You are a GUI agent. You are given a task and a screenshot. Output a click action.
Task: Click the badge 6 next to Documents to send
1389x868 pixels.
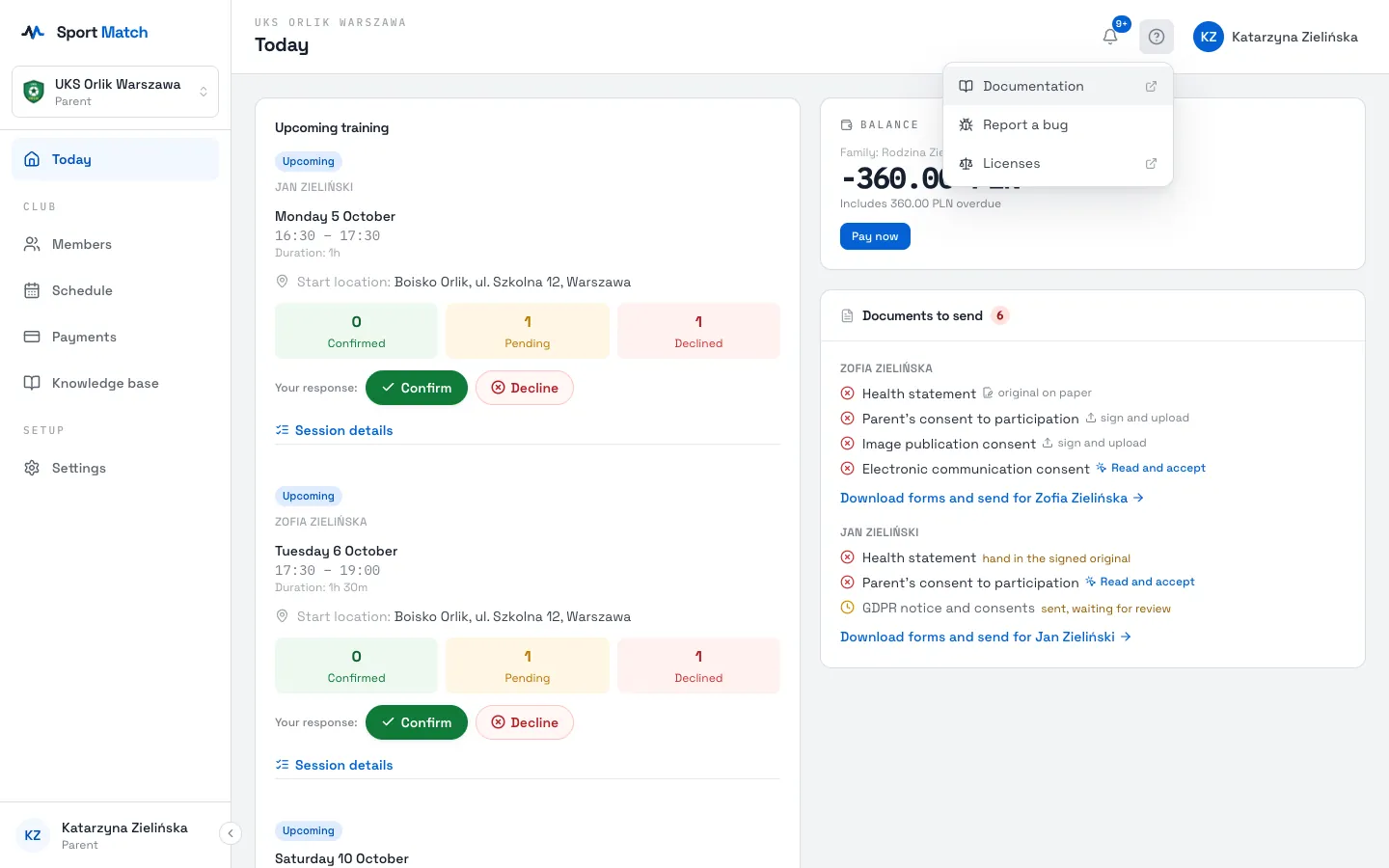tap(1000, 315)
